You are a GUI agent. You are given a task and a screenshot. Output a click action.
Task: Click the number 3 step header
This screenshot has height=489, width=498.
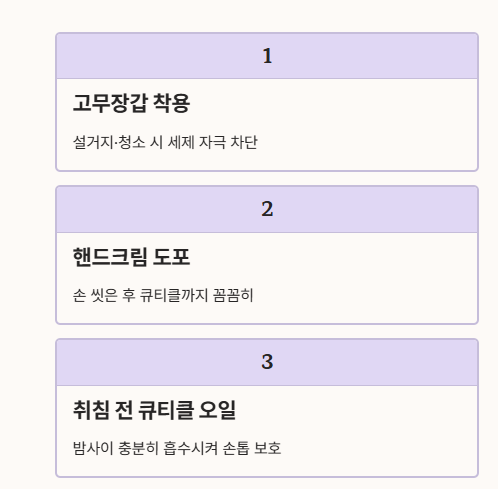tap(267, 362)
